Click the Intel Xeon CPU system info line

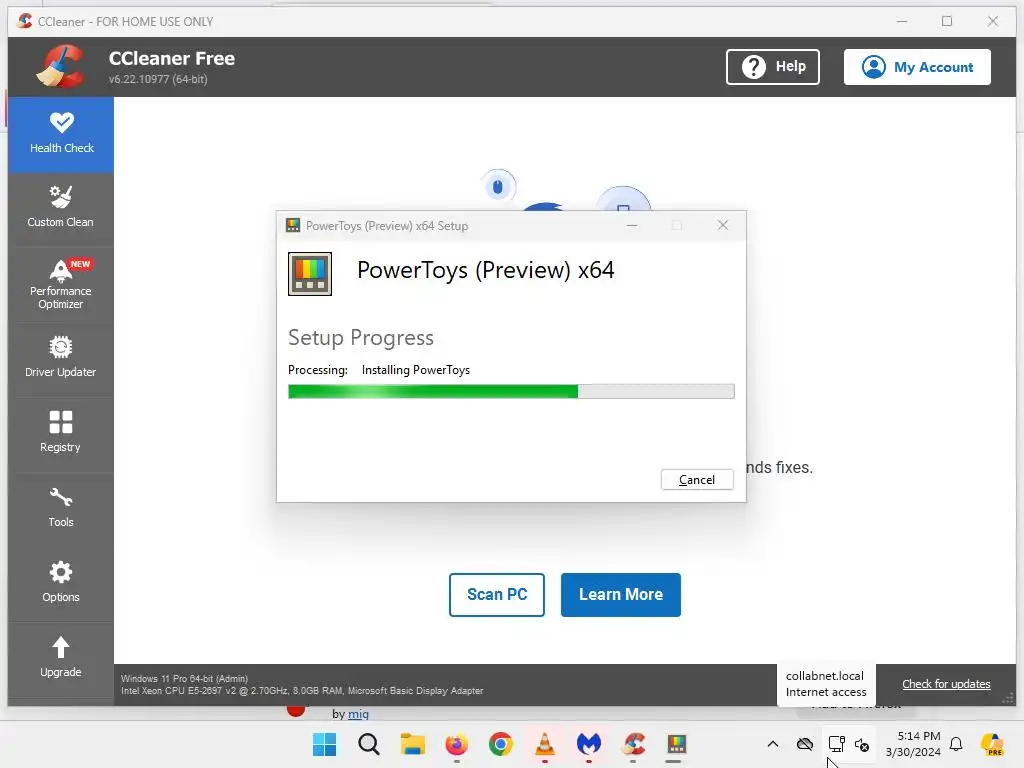tap(302, 690)
